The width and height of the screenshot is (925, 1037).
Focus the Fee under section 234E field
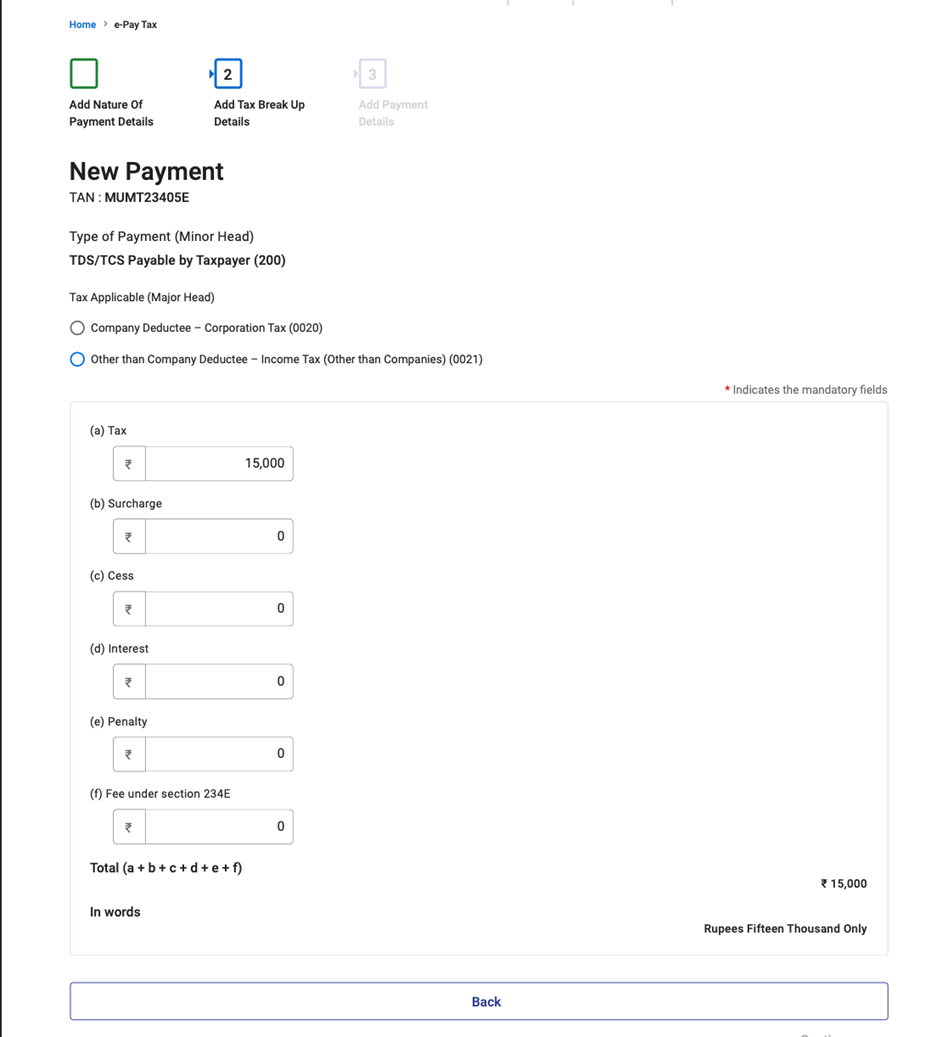(x=219, y=827)
